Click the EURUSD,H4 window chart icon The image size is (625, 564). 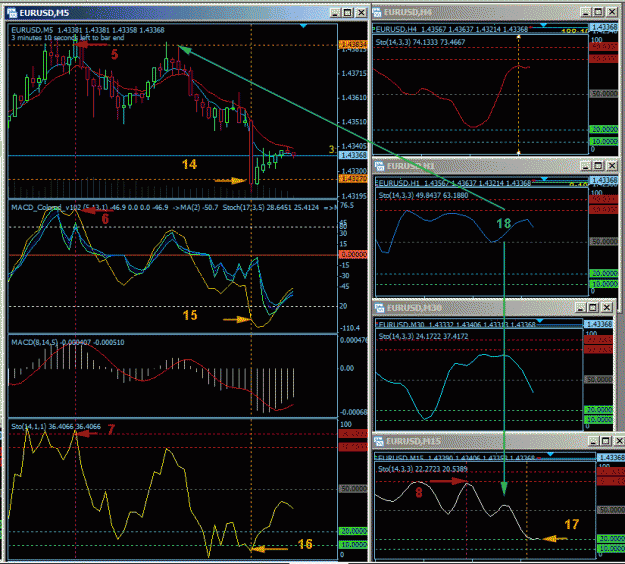pos(377,13)
